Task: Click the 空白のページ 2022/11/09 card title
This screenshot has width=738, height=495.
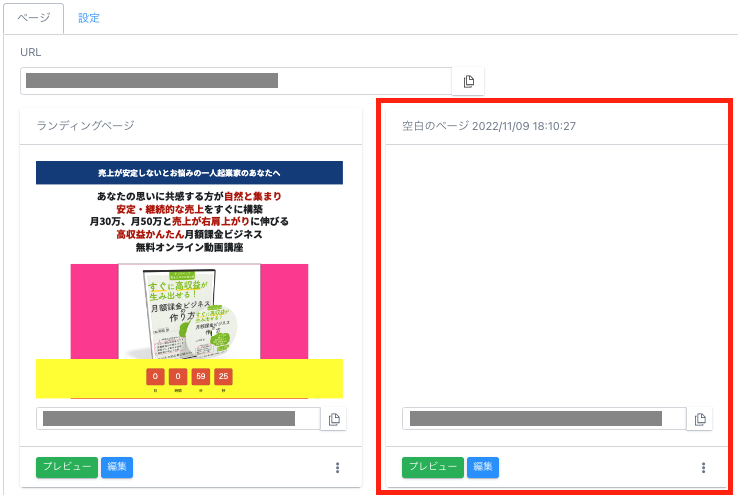Action: tap(489, 126)
